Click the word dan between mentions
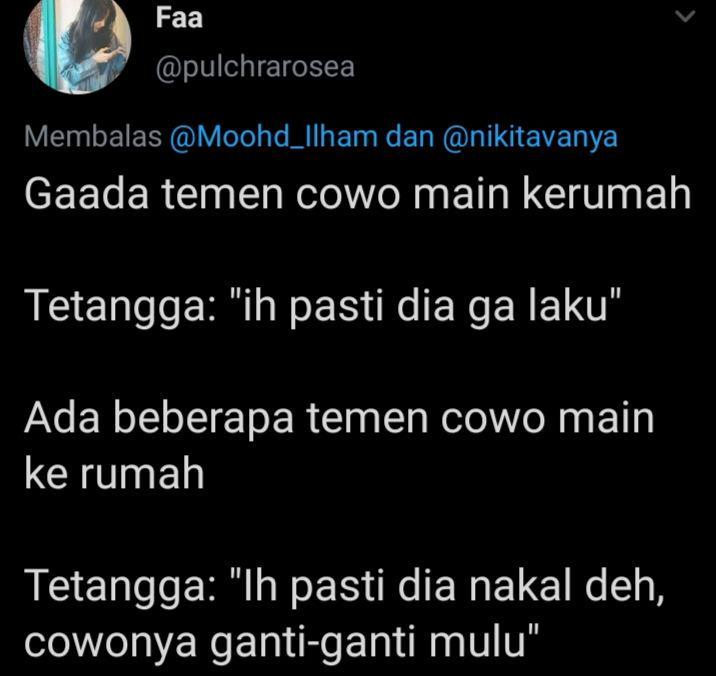The image size is (716, 676). (x=410, y=137)
